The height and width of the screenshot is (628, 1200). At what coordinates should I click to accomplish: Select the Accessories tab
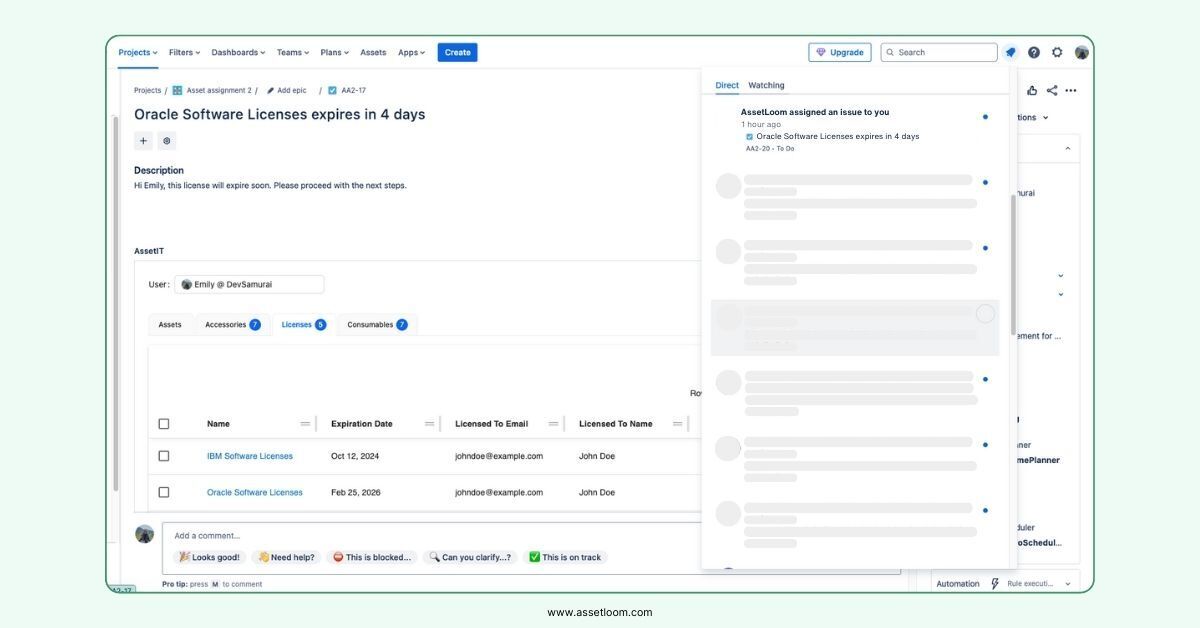232,324
